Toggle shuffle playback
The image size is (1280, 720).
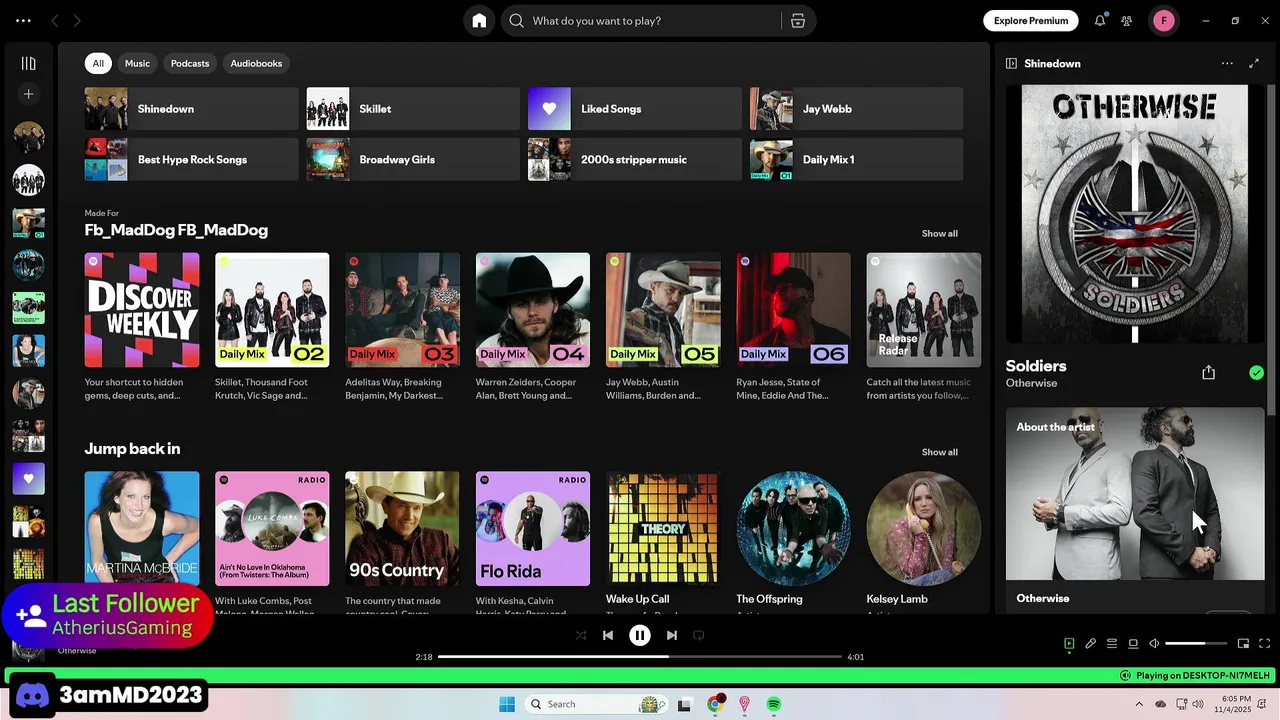(581, 635)
